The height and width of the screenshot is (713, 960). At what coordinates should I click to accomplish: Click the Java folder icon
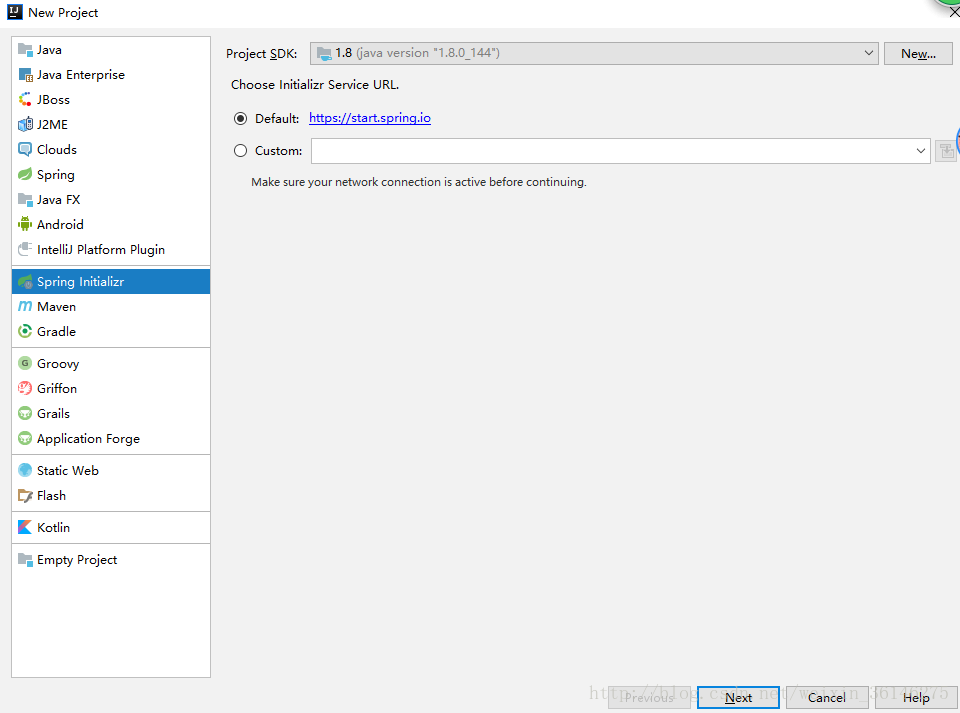click(25, 50)
